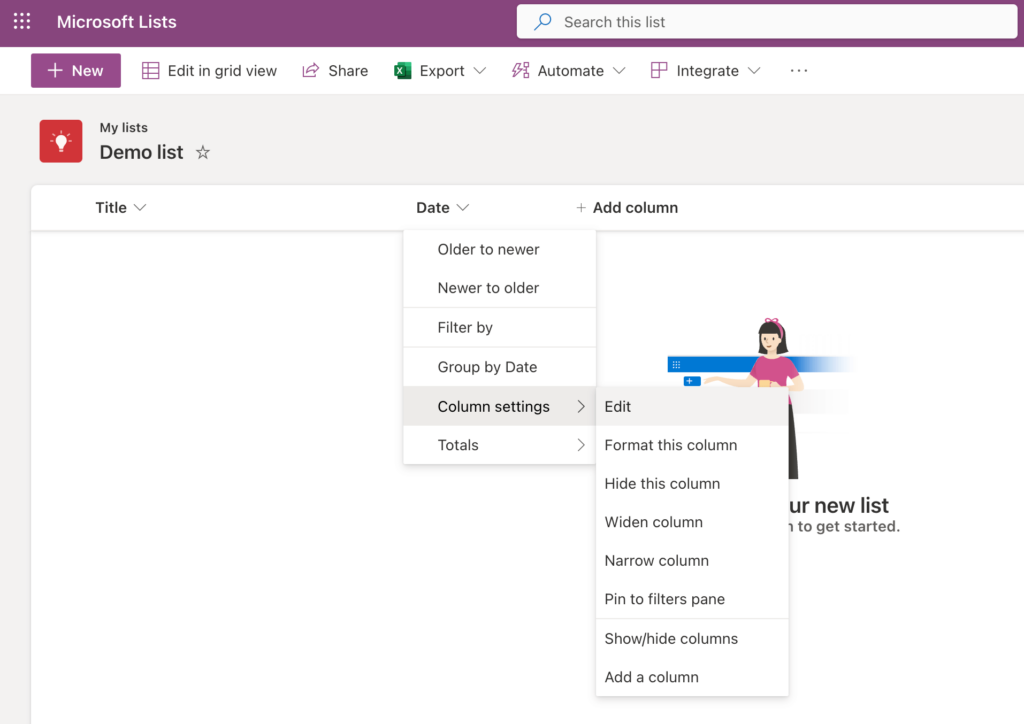Expand the Automate dropdown chevron

619,71
